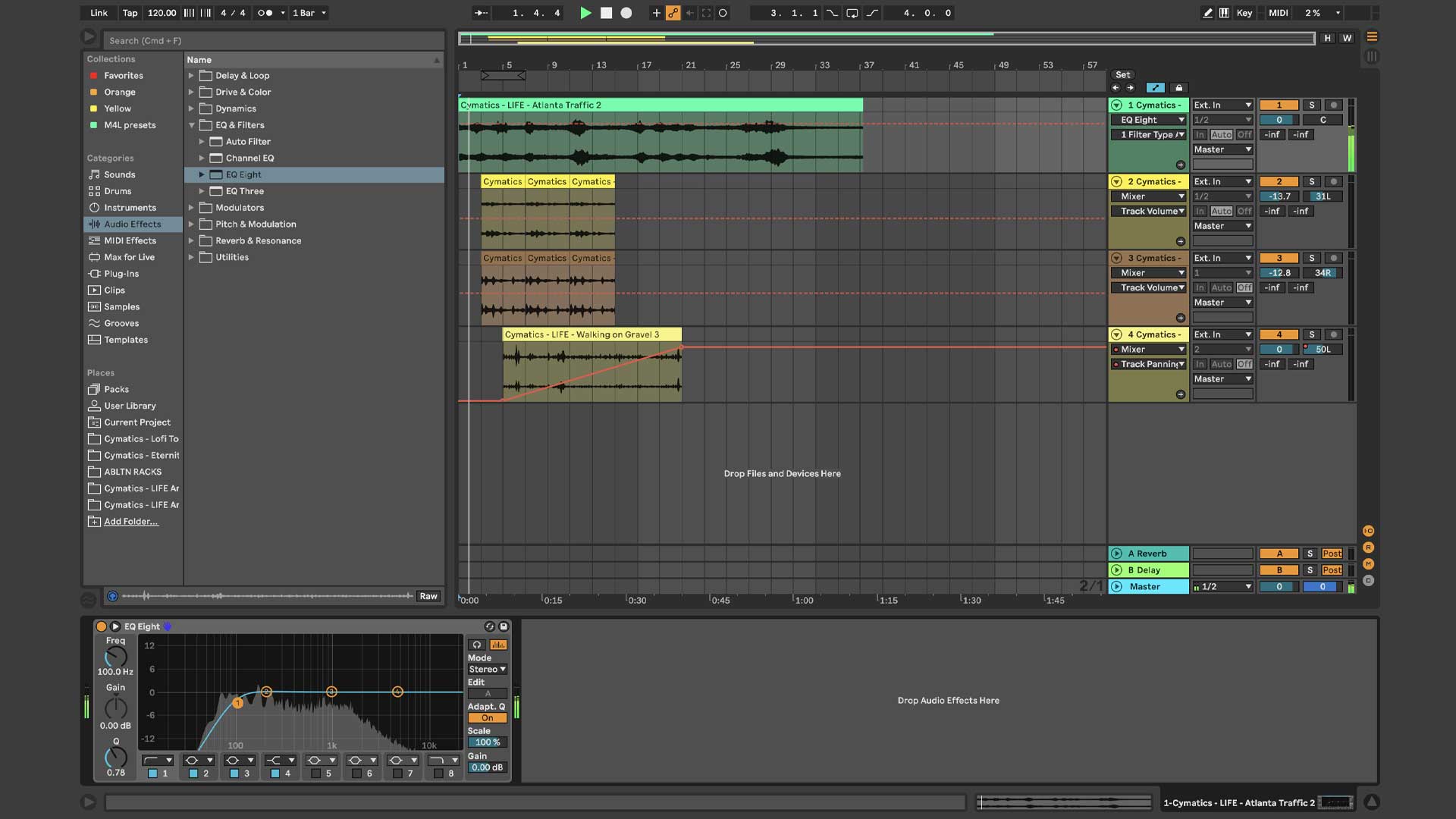Click the Lock Envelopes icon
Image resolution: width=1456 pixels, height=819 pixels.
(x=1178, y=88)
